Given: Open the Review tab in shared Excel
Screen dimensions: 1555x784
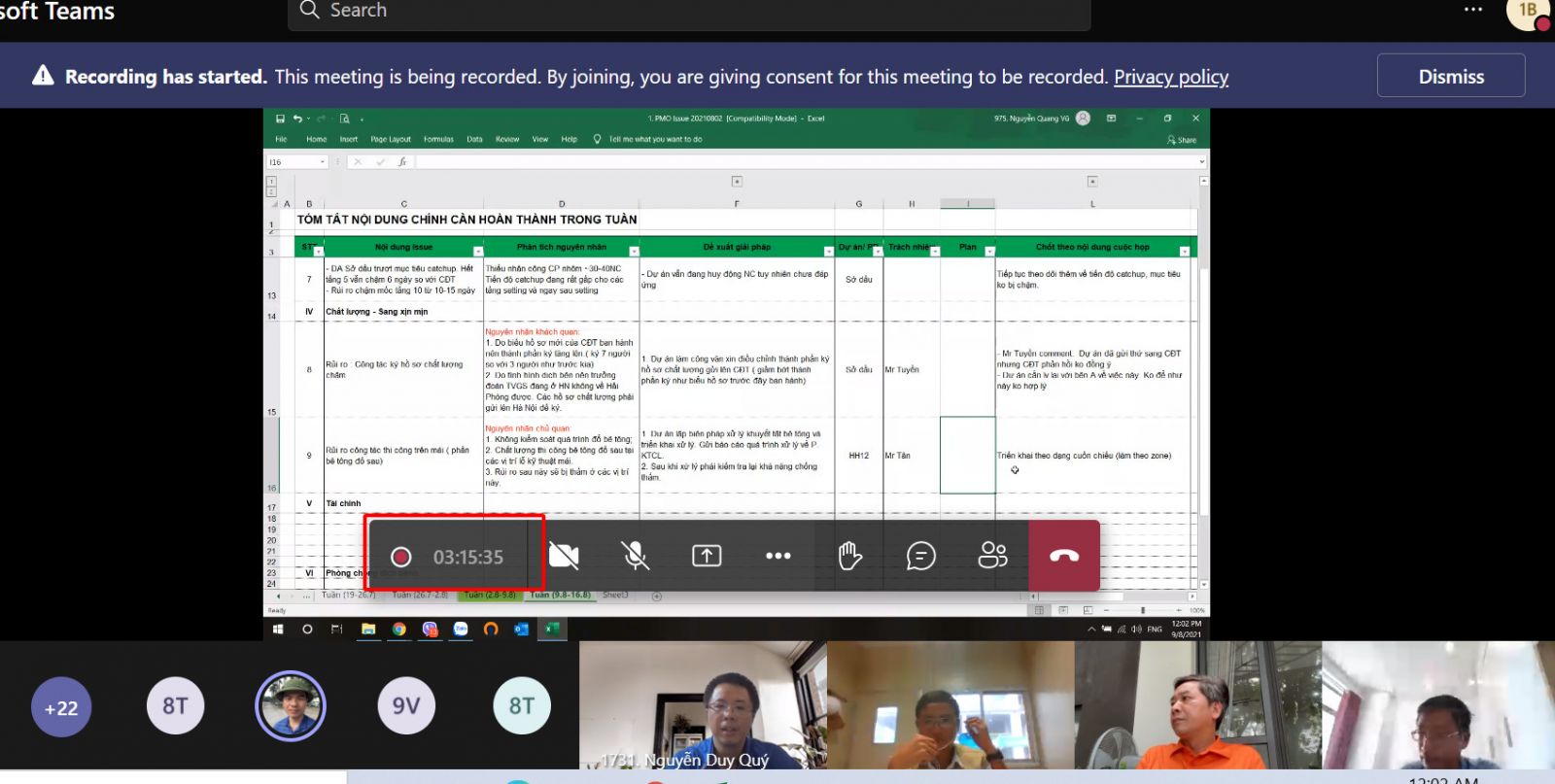Looking at the screenshot, I should 507,139.
